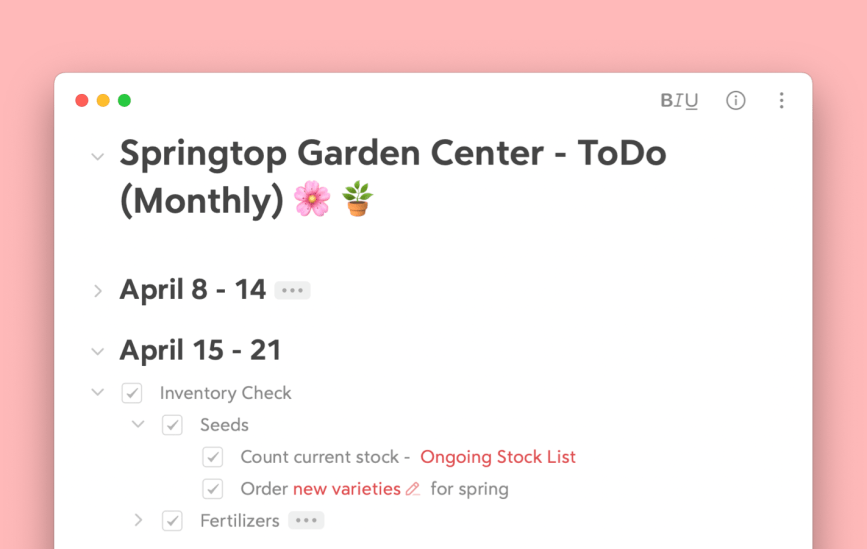Open the Ongoing Stock List link

(498, 457)
